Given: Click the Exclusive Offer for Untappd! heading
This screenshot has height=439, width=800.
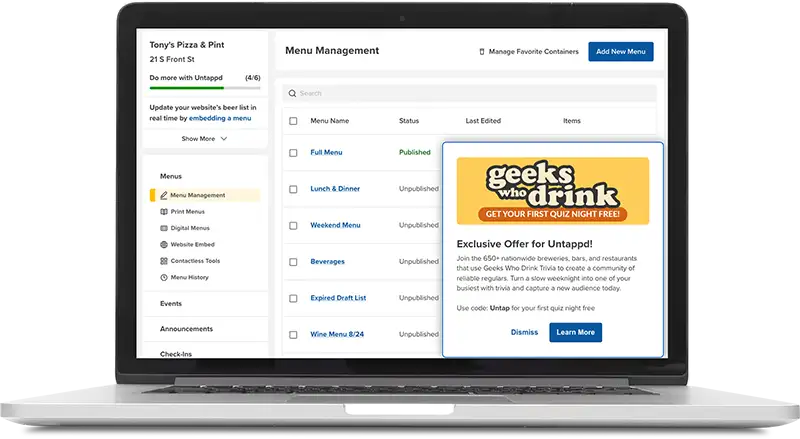Looking at the screenshot, I should coord(524,244).
